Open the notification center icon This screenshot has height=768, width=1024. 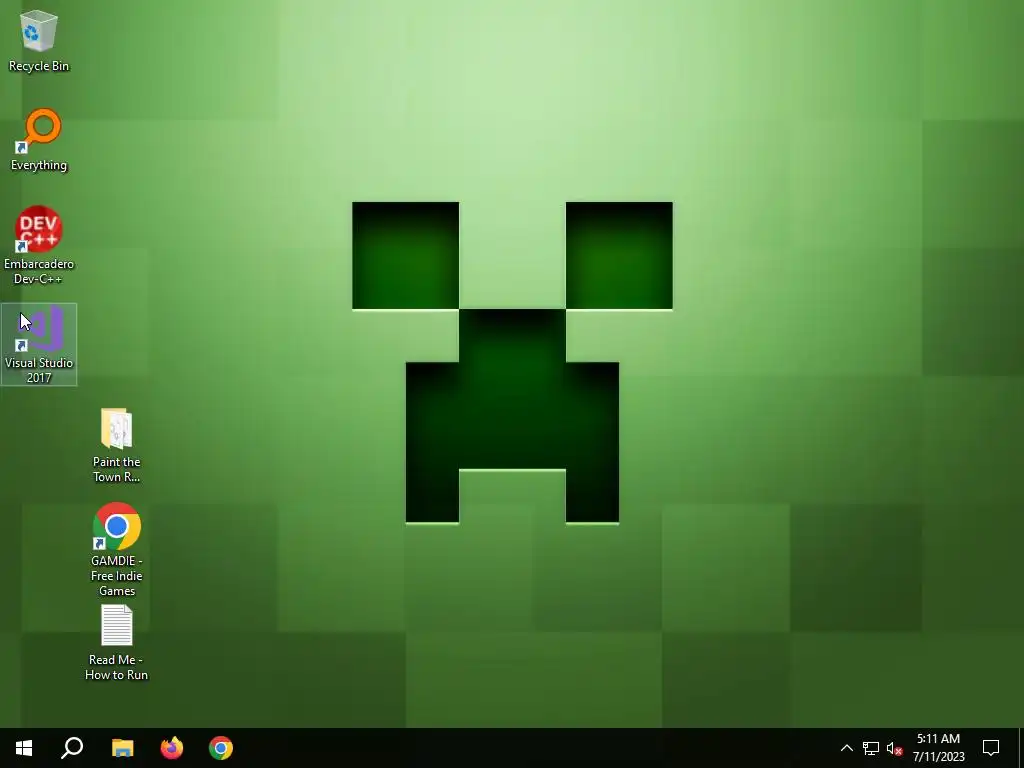pos(991,748)
